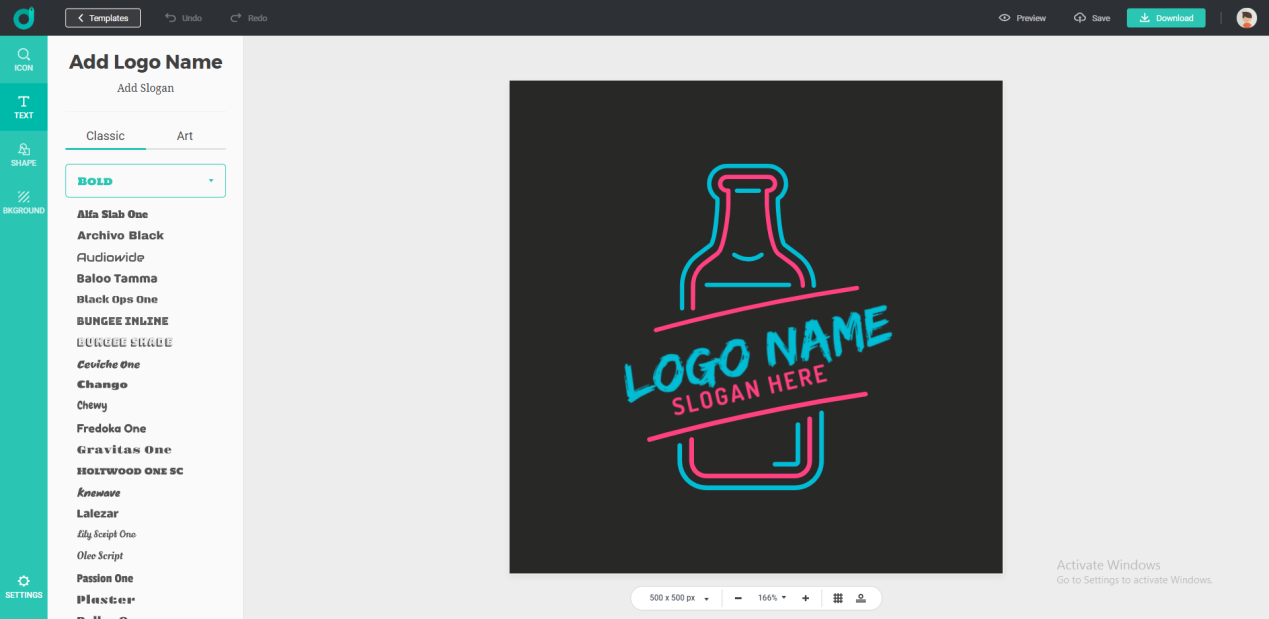This screenshot has height=619, width=1269.
Task: Open the 166% zoom level dropdown
Action: click(x=771, y=598)
